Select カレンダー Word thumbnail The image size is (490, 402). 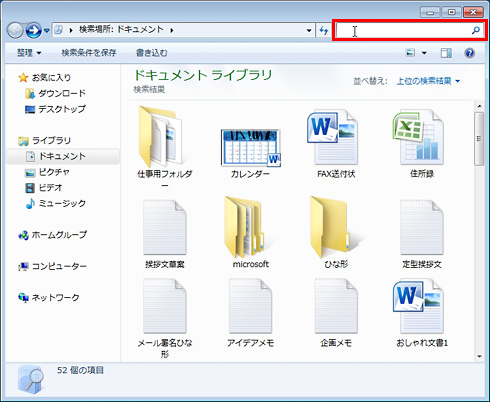(x=250, y=148)
